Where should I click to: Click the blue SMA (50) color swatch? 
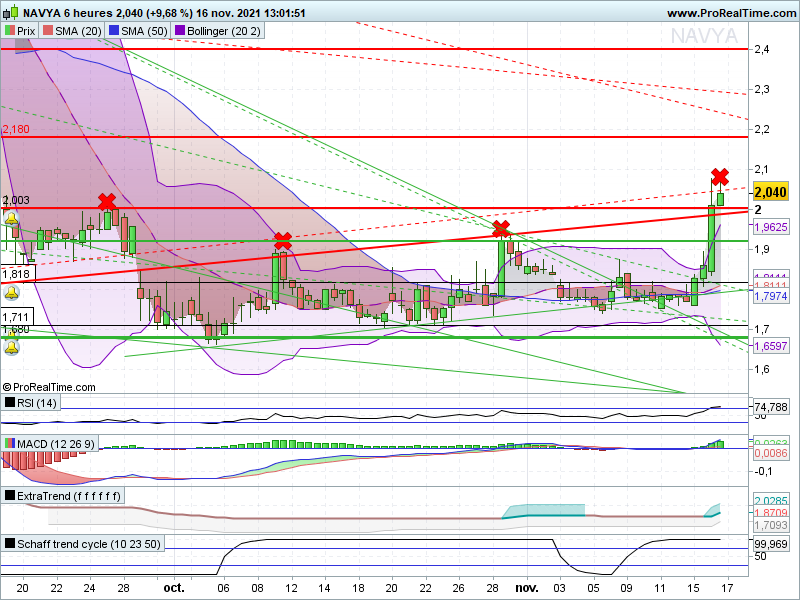(x=114, y=31)
